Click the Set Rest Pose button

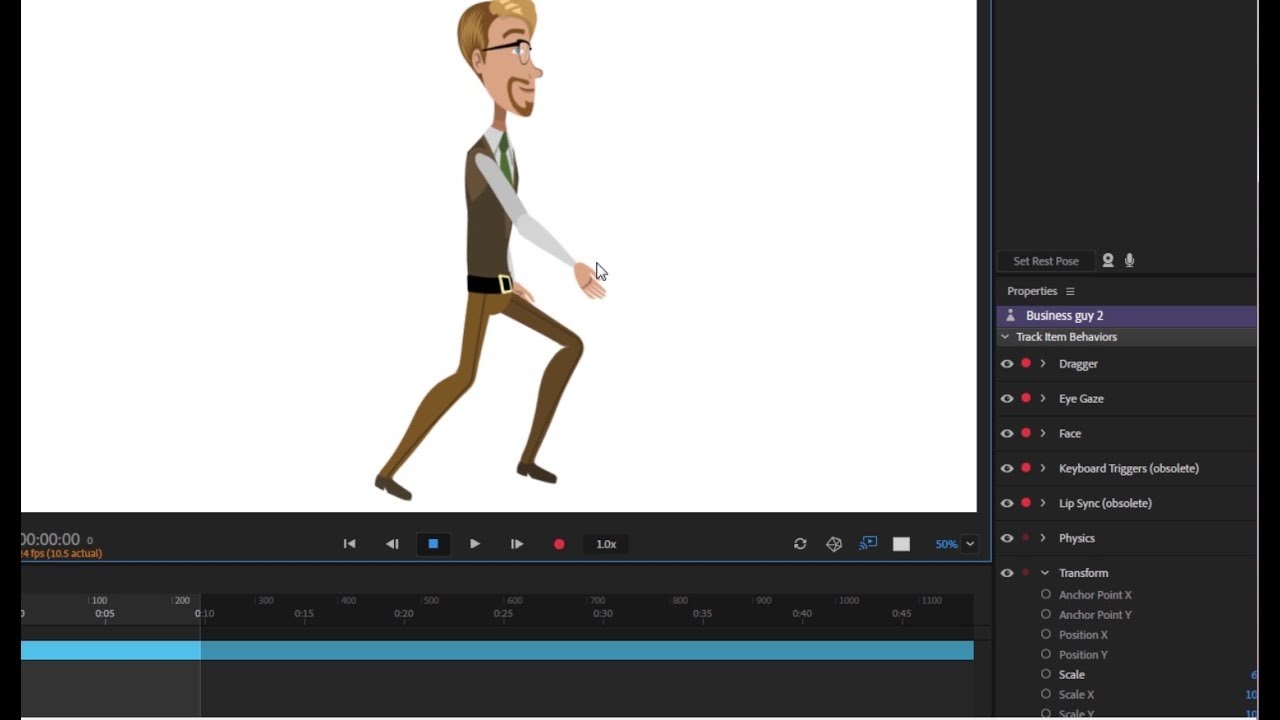coord(1046,261)
